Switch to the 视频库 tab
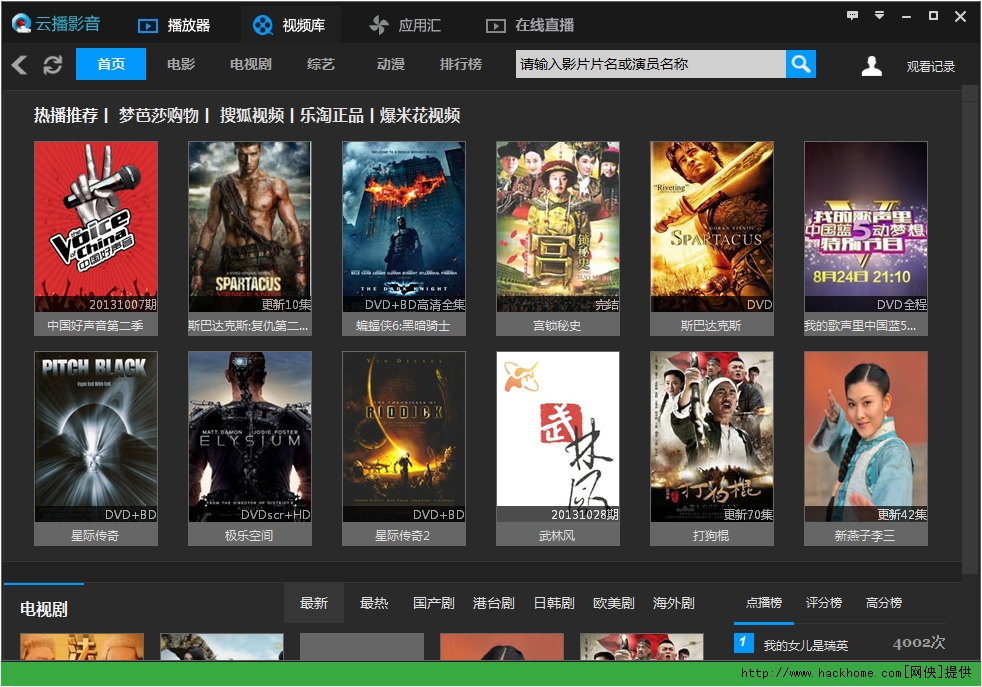Viewport: 982px width, 687px height. pos(289,25)
